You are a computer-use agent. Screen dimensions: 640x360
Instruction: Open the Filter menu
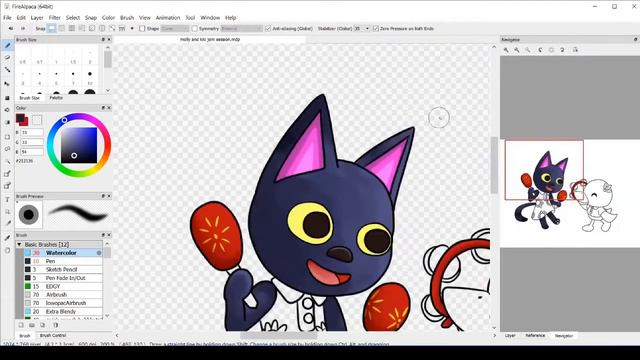pos(55,18)
